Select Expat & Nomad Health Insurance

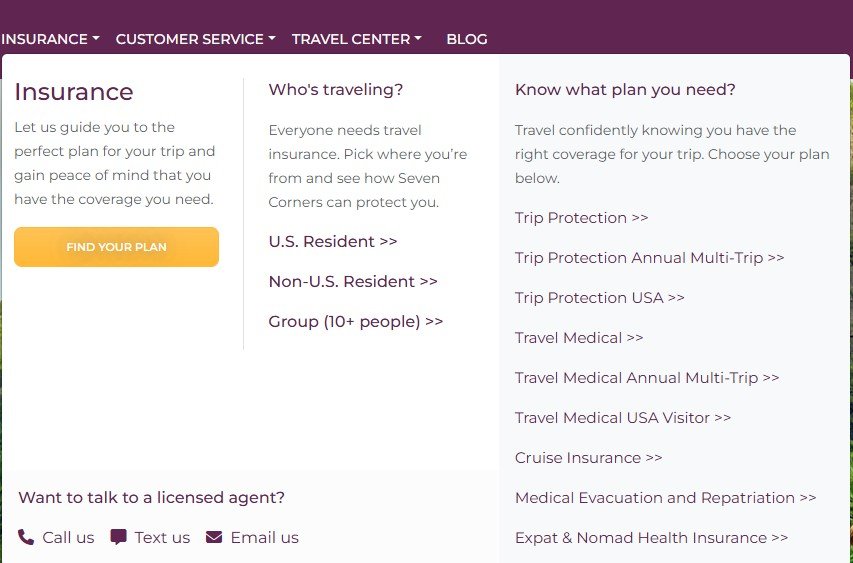[x=651, y=538]
